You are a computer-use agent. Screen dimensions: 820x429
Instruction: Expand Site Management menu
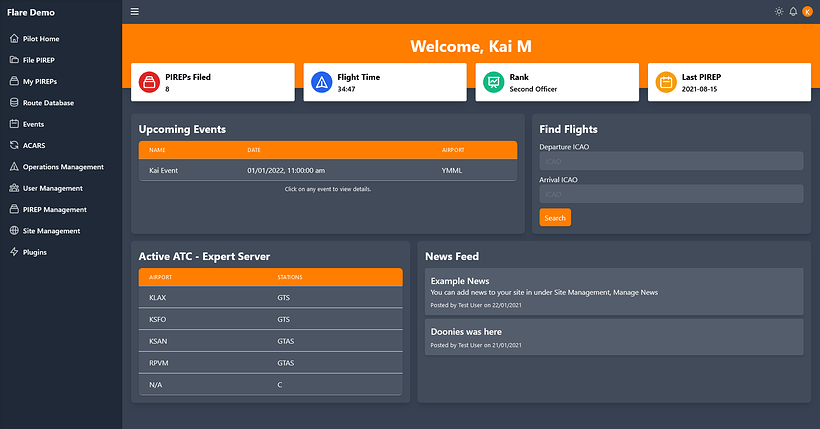tap(51, 231)
